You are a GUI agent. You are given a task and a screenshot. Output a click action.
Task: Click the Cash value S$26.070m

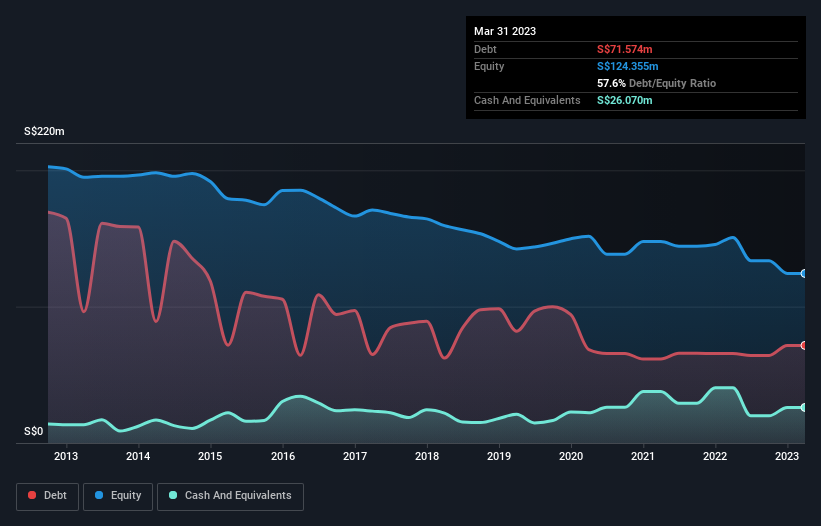[x=625, y=100]
